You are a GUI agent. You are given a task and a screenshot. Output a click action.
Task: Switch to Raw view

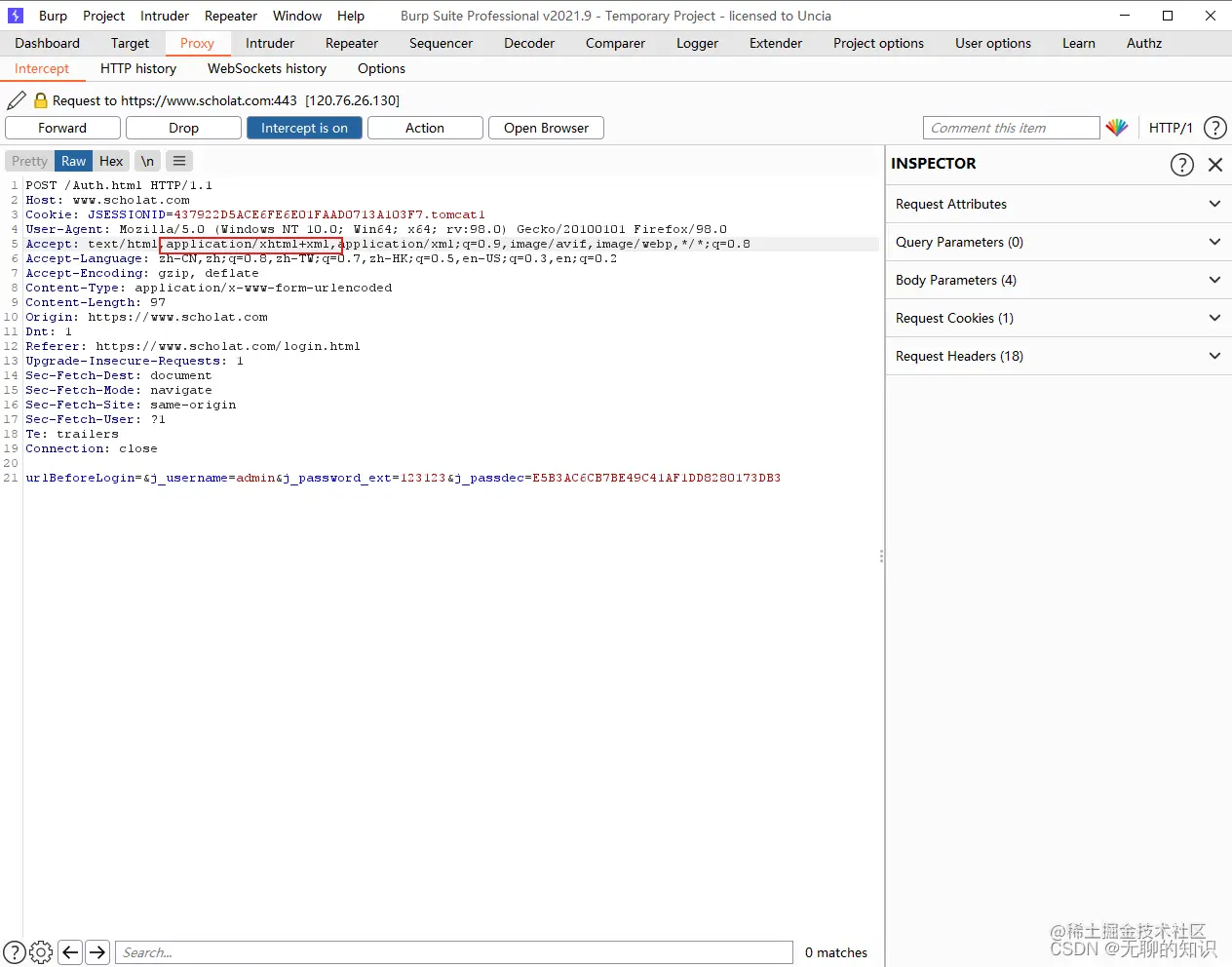(74, 161)
